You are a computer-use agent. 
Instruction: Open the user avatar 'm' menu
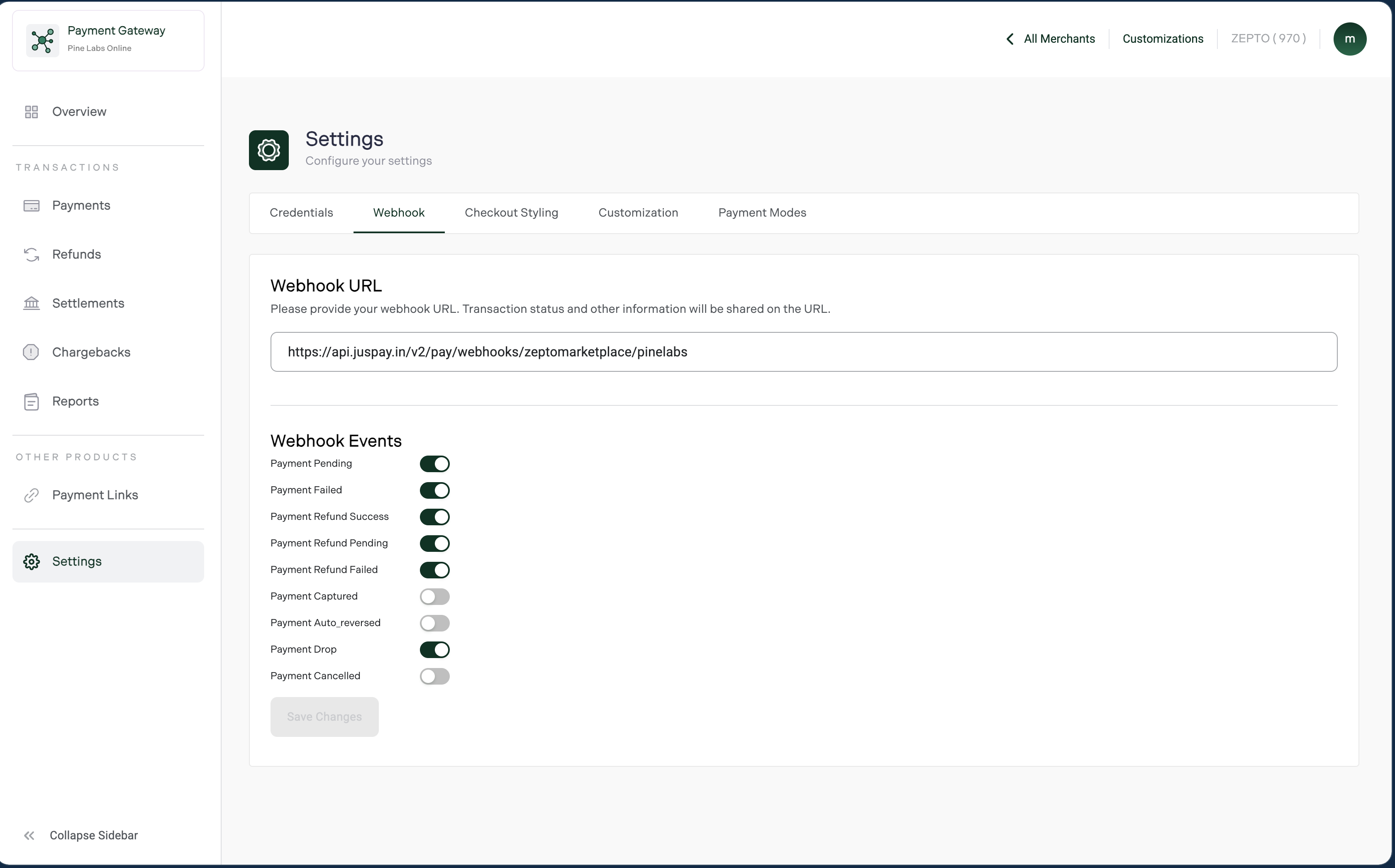click(x=1350, y=39)
